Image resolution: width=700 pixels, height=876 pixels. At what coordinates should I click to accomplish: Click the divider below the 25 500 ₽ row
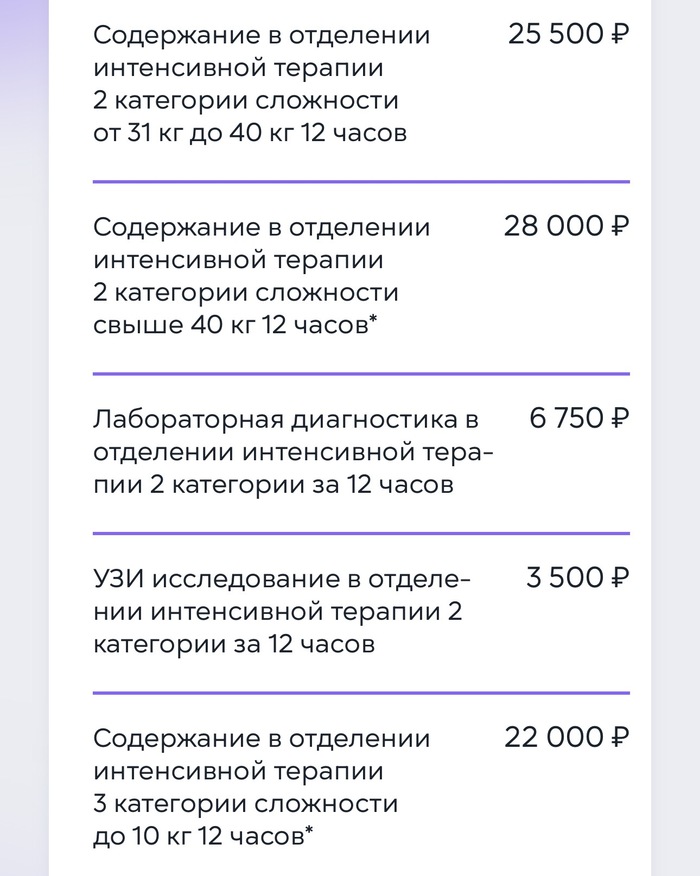361,182
